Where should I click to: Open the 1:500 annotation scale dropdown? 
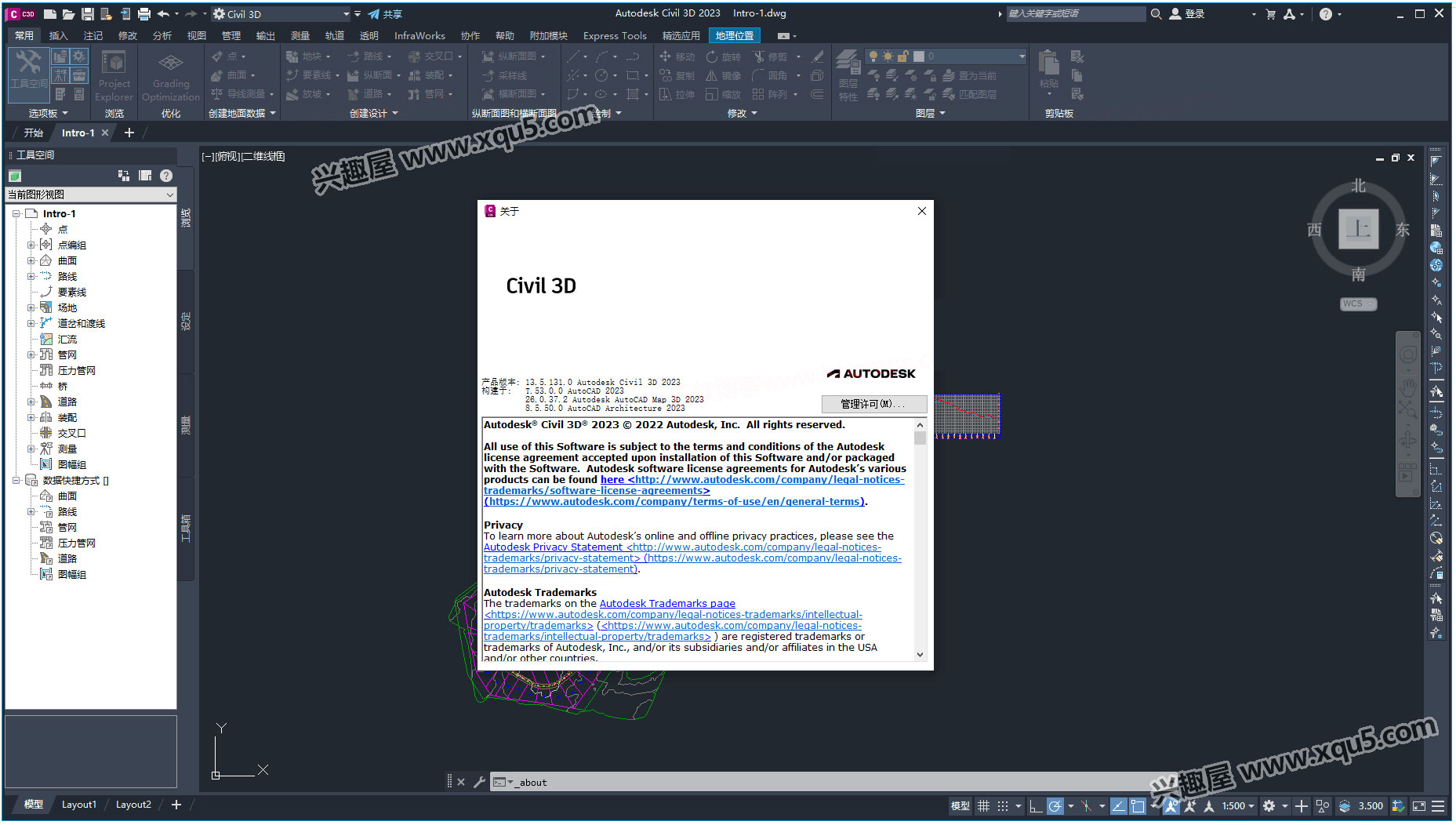(1238, 805)
